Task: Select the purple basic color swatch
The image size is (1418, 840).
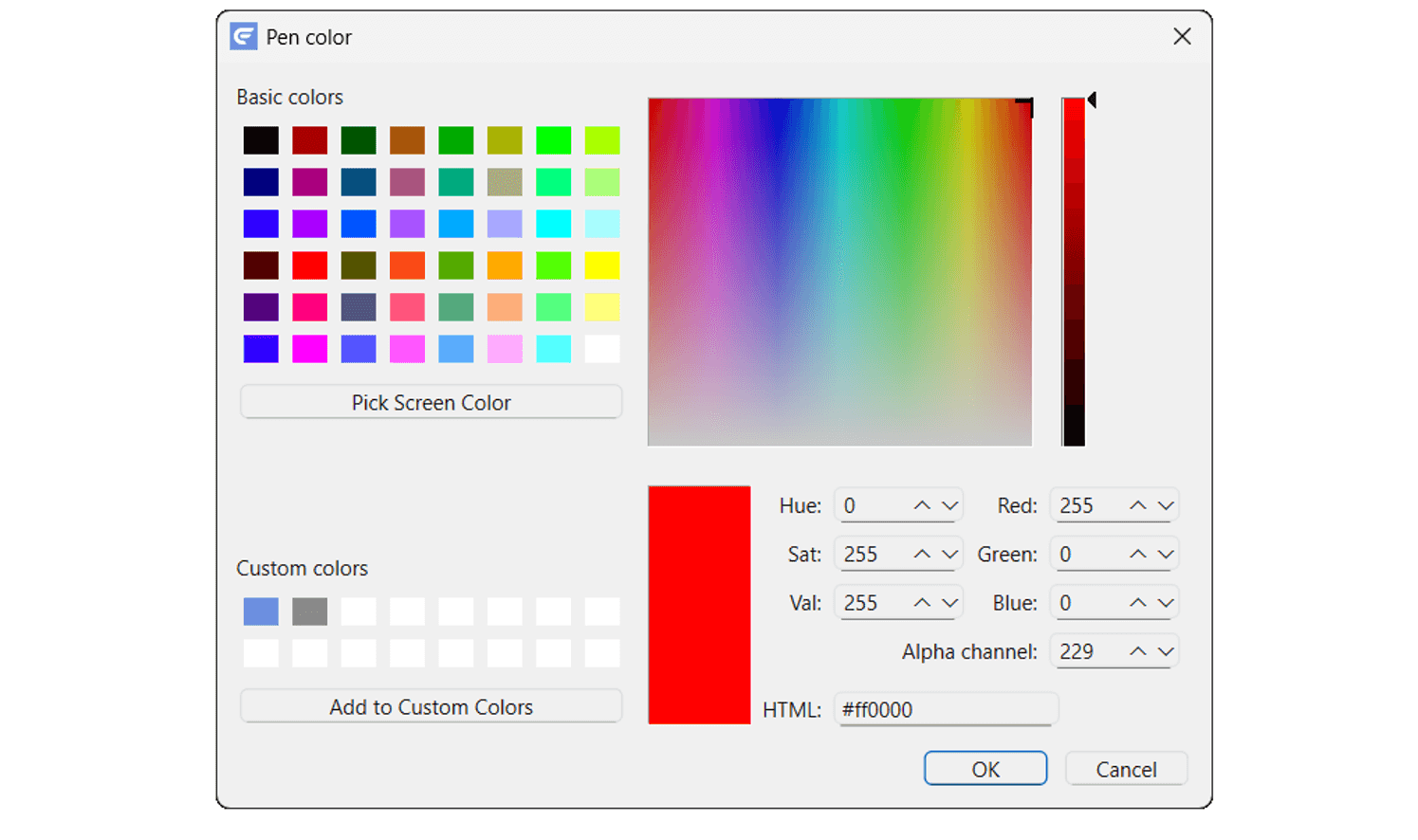Action: [x=309, y=224]
